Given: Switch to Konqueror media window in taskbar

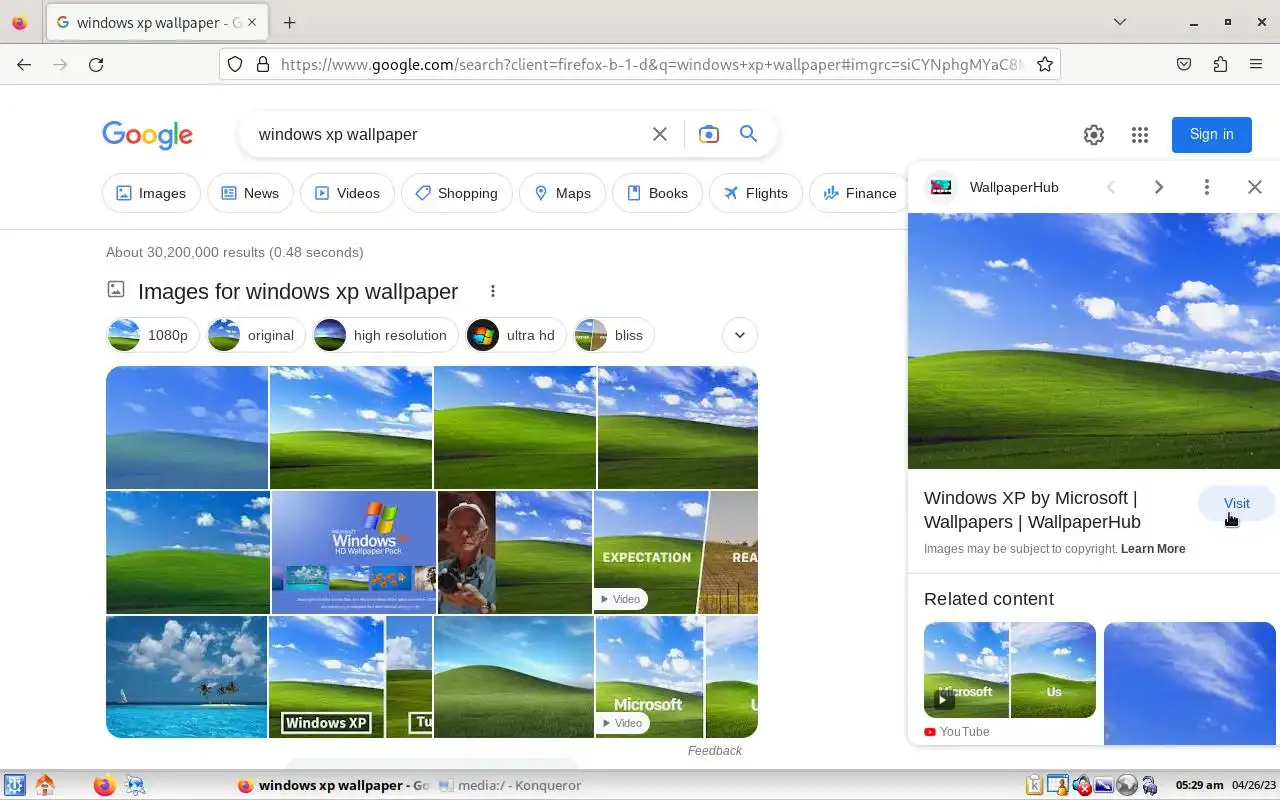Looking at the screenshot, I should pyautogui.click(x=510, y=785).
